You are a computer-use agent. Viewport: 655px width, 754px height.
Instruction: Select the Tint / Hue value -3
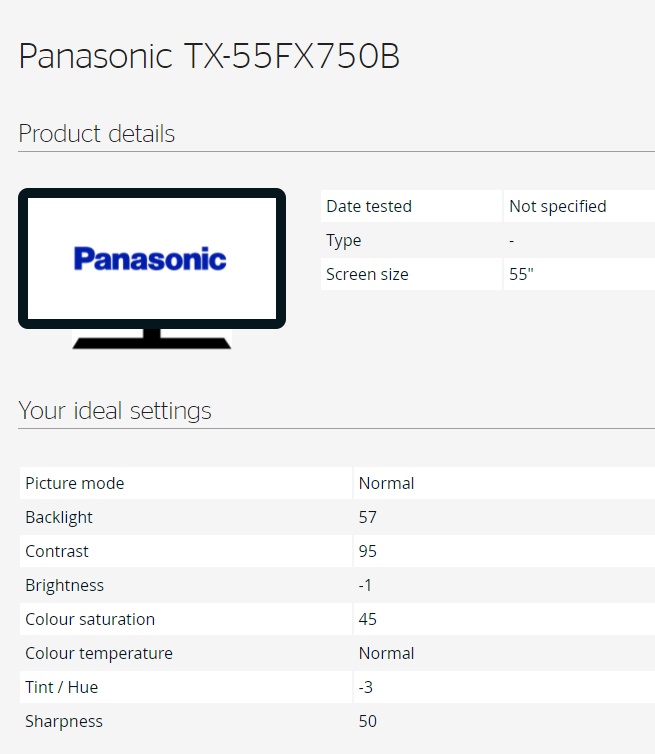[x=366, y=687]
